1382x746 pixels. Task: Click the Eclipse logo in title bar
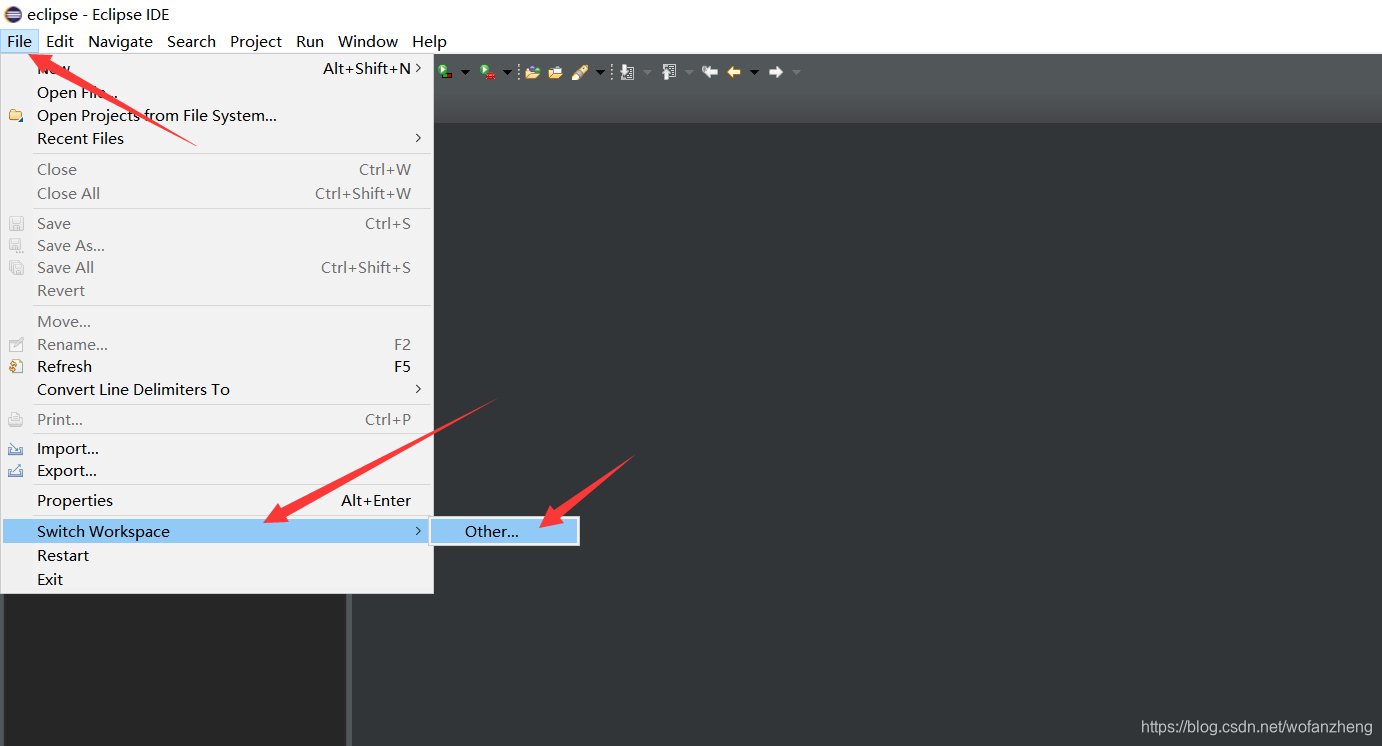(x=13, y=14)
